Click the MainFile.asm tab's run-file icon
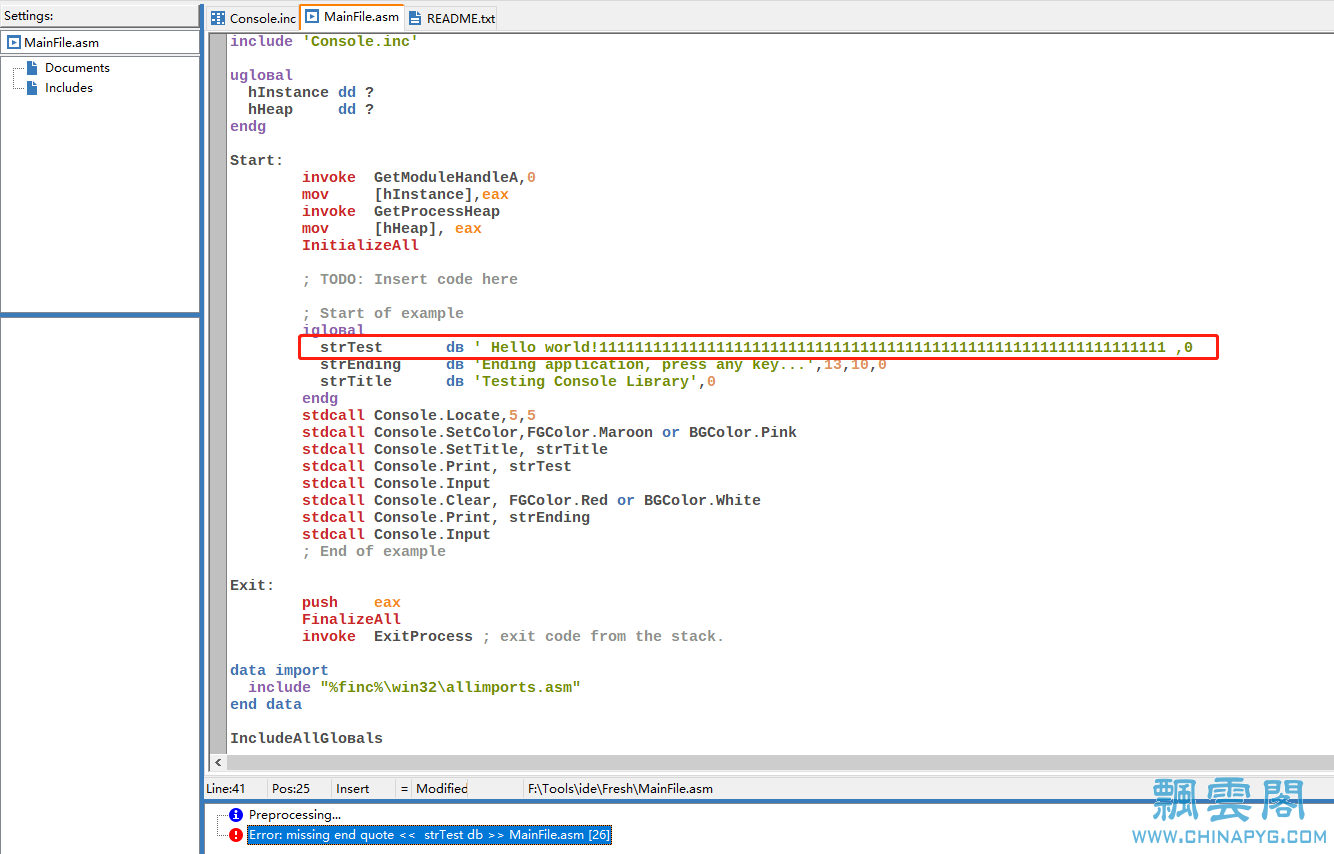1334x854 pixels. tap(312, 17)
